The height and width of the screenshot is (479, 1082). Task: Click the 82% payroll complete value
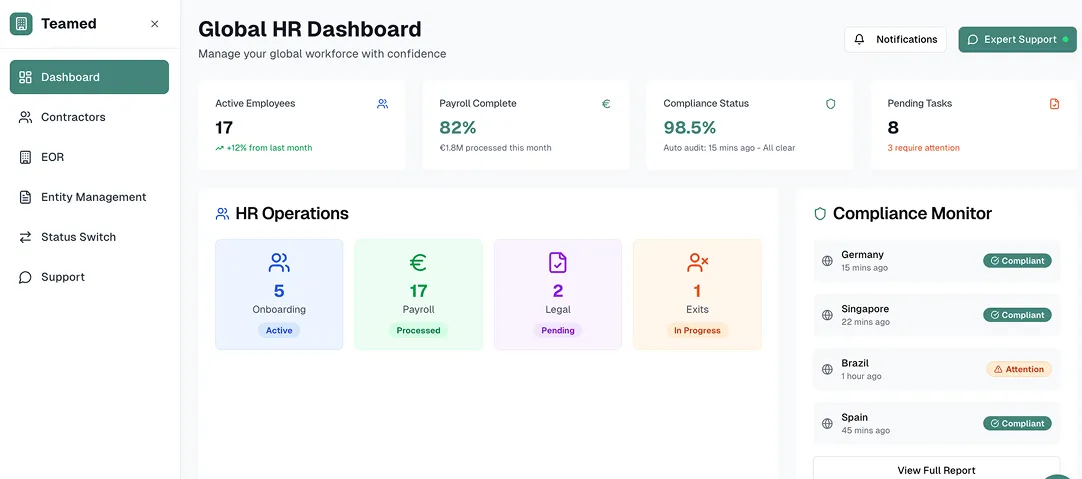click(x=458, y=128)
